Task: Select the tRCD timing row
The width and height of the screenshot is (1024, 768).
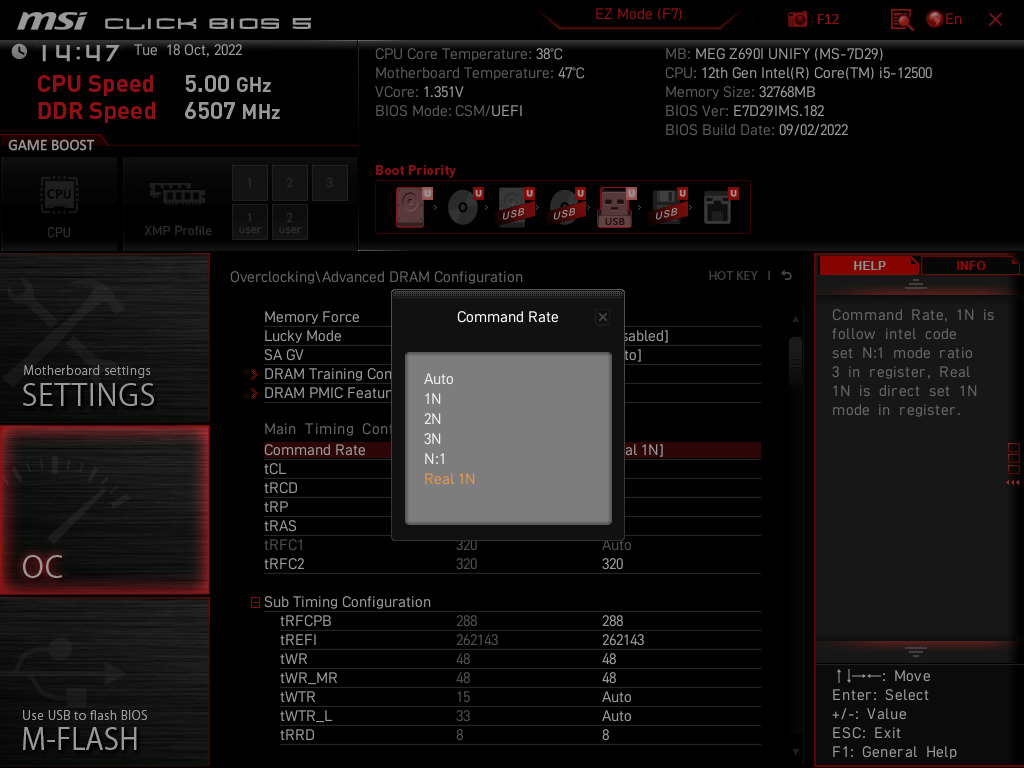Action: point(512,488)
